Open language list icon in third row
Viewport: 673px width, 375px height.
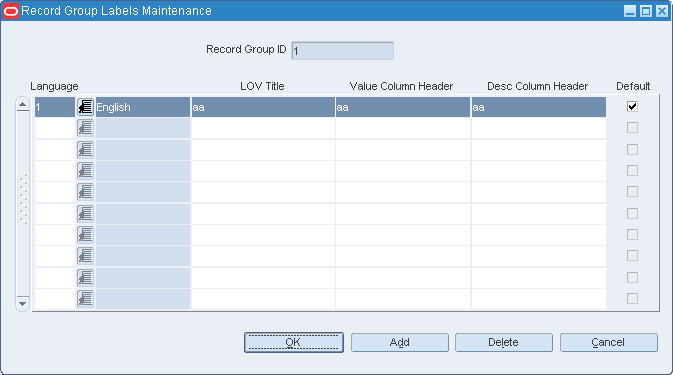point(85,150)
